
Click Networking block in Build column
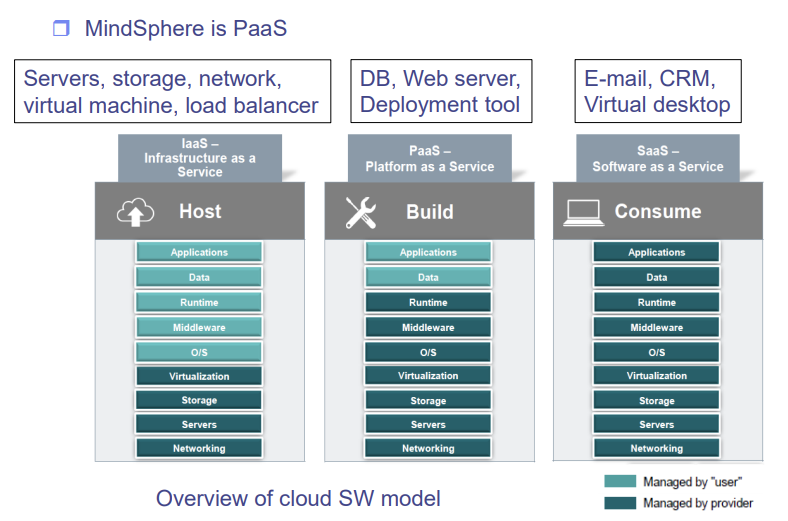point(428,448)
